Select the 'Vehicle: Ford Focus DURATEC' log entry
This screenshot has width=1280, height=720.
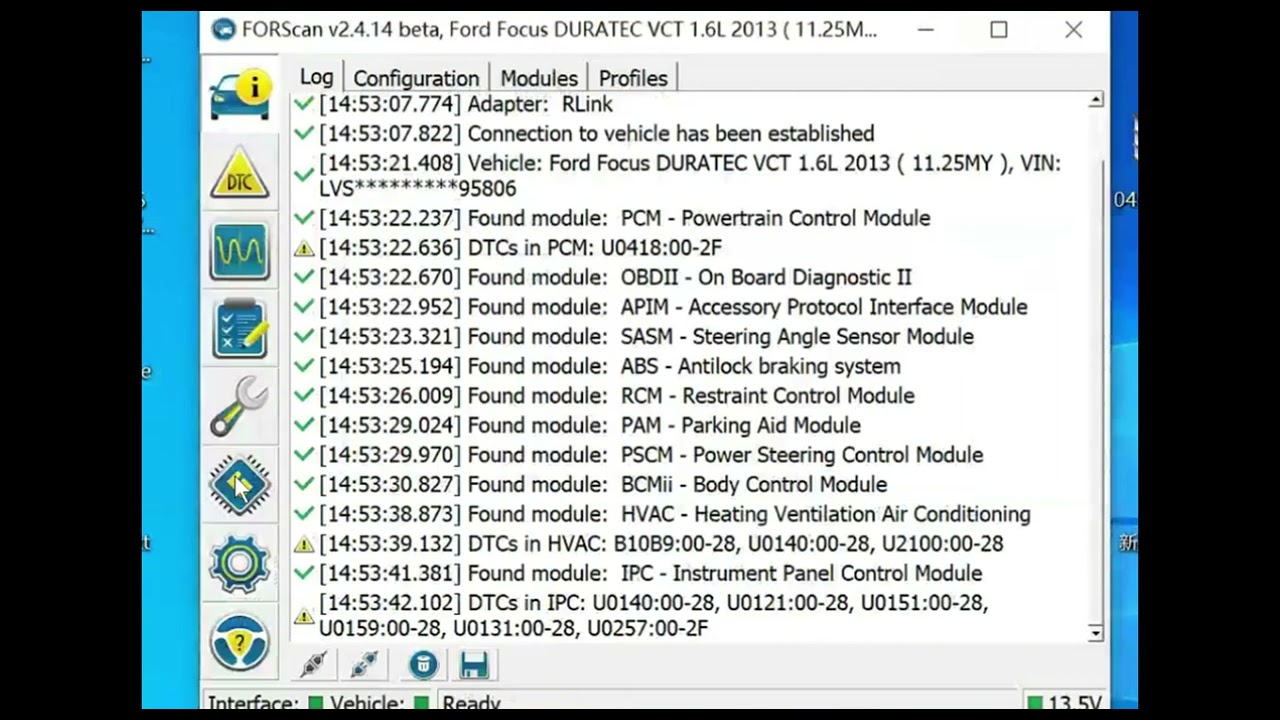(x=690, y=176)
